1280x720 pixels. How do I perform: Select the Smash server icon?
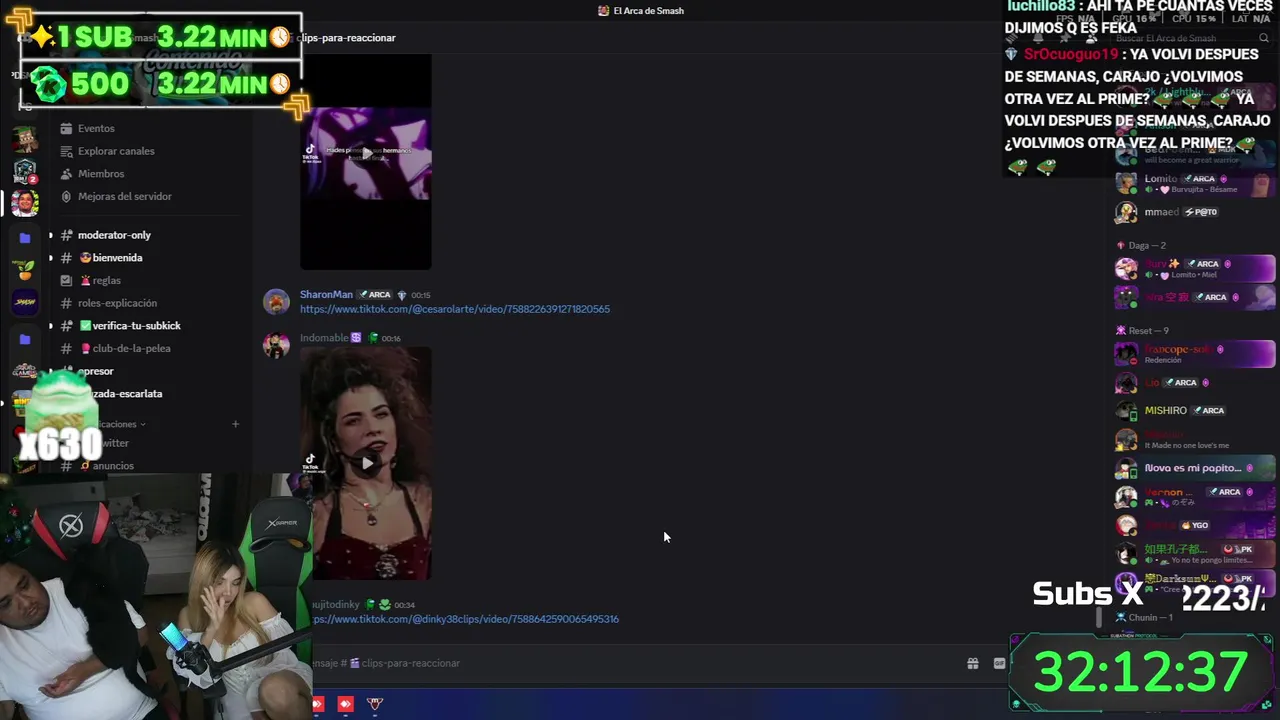coord(25,301)
